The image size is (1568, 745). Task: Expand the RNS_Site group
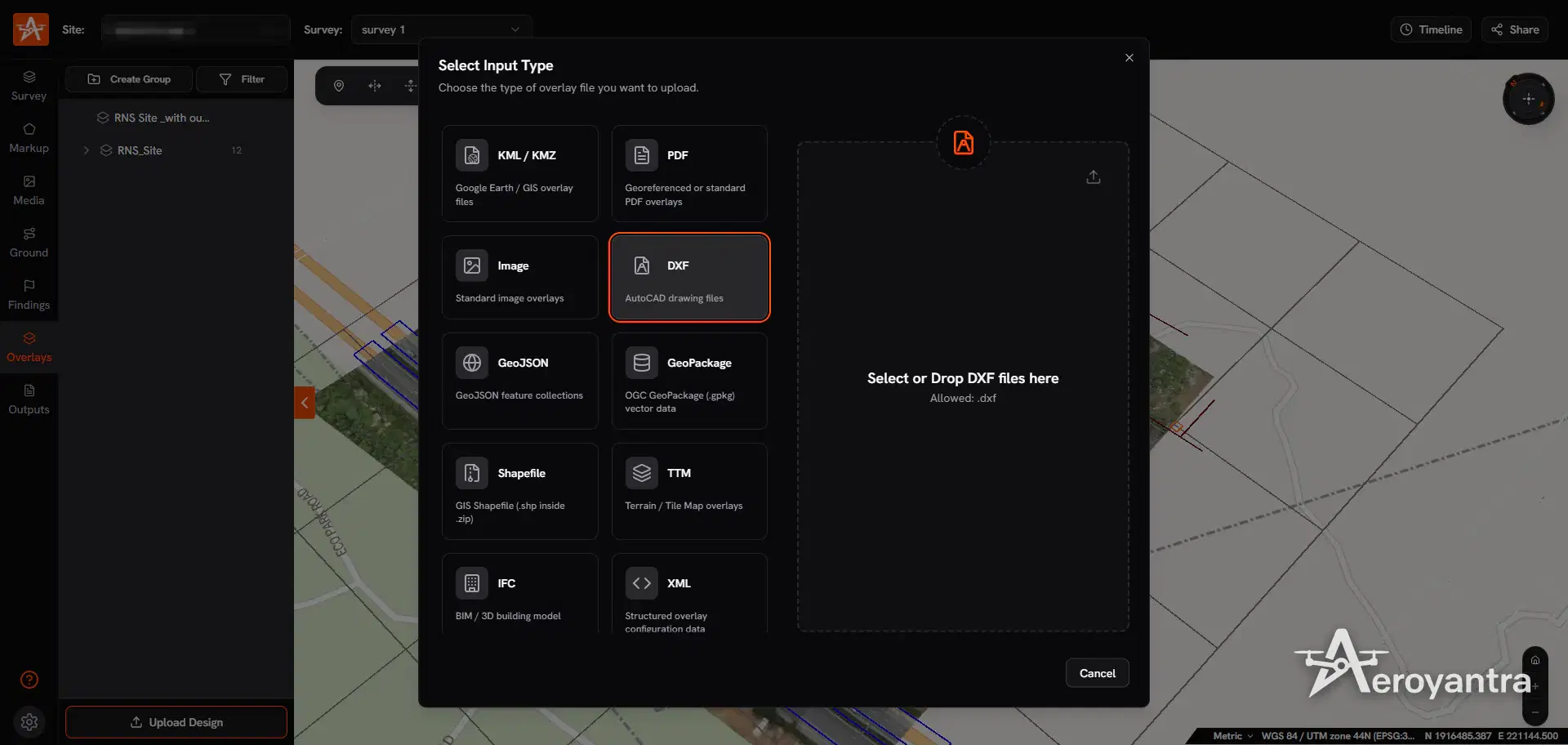(x=87, y=150)
